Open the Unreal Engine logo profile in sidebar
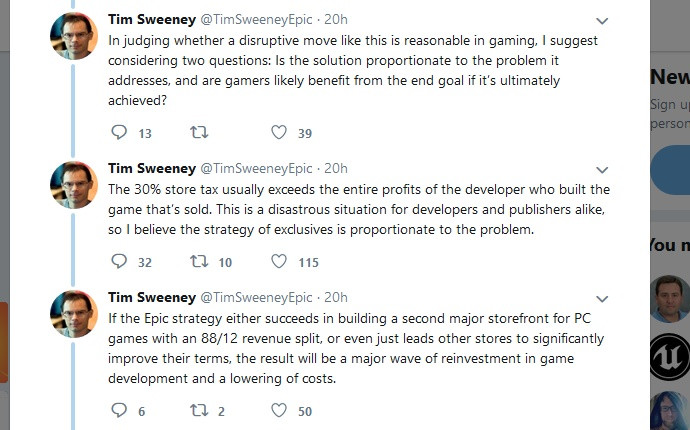The width and height of the screenshot is (690, 430). 669,355
